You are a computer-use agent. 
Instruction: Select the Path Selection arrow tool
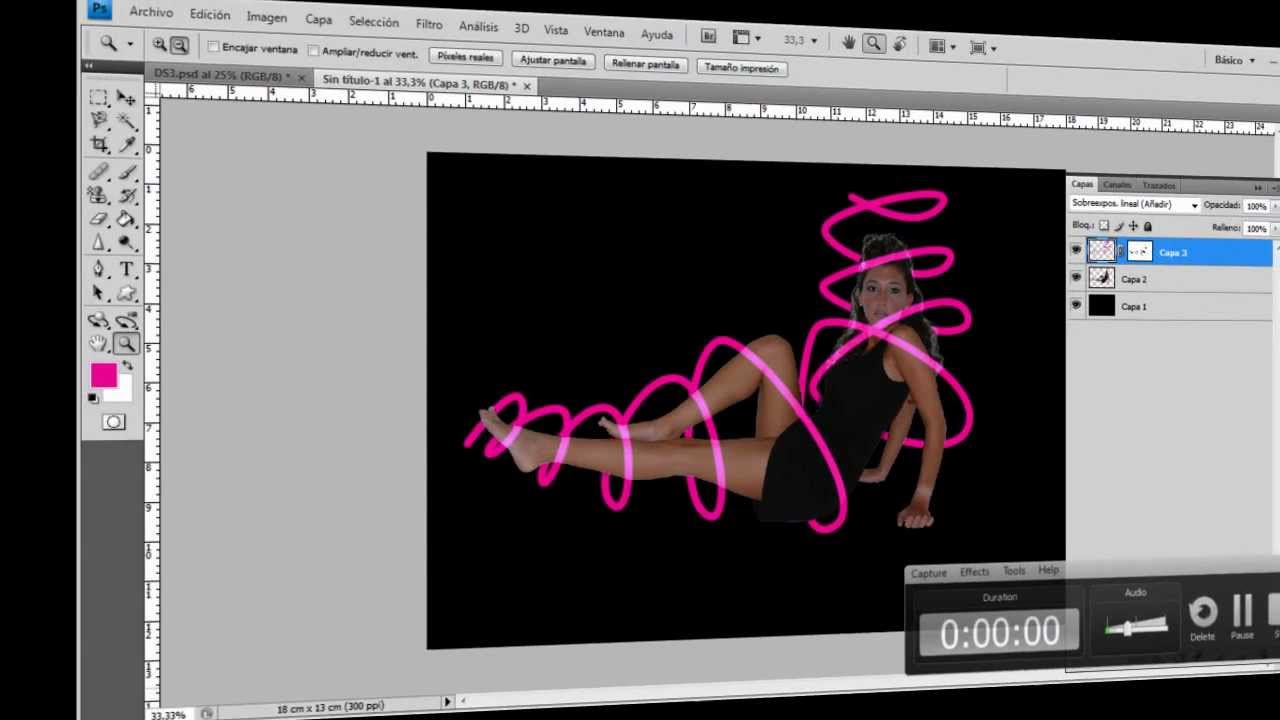(x=98, y=293)
